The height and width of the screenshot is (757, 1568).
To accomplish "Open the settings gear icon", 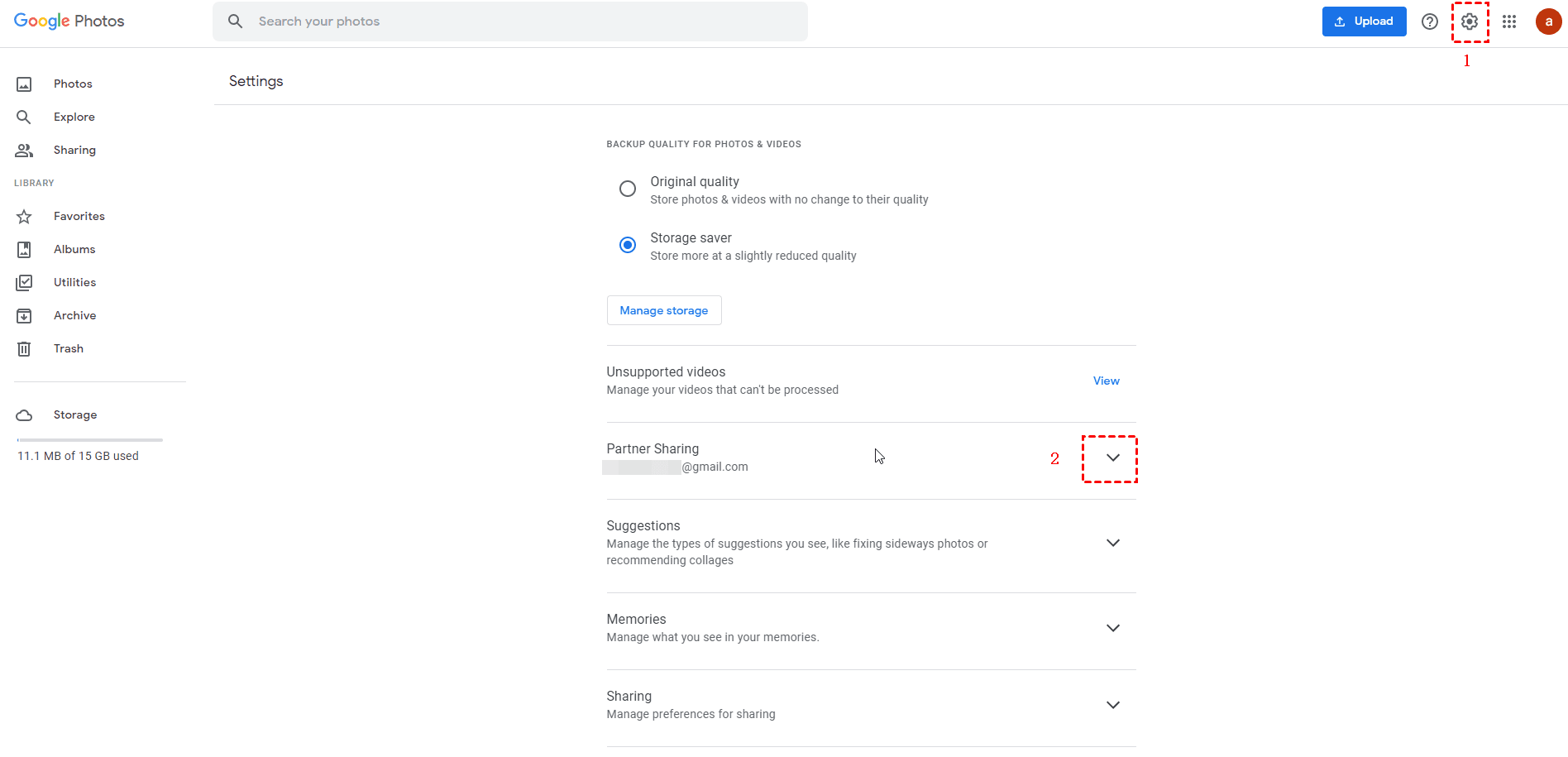I will point(1469,22).
